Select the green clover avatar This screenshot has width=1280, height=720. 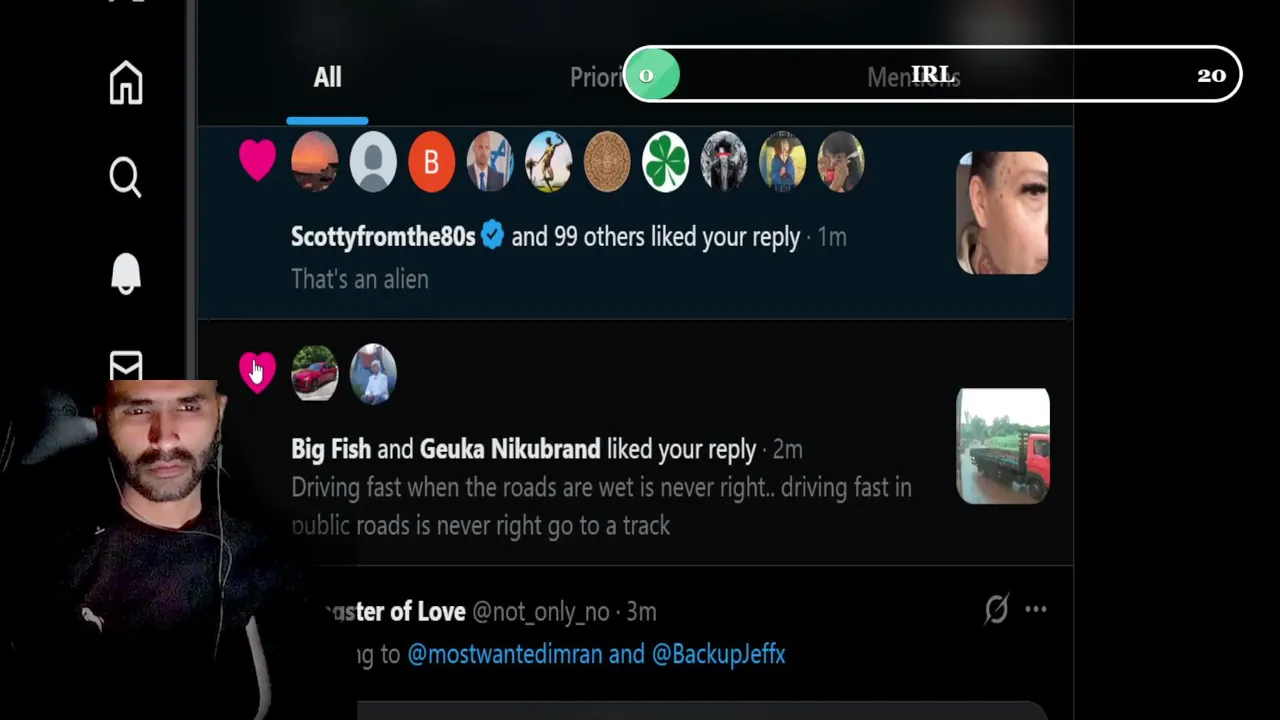coord(665,162)
